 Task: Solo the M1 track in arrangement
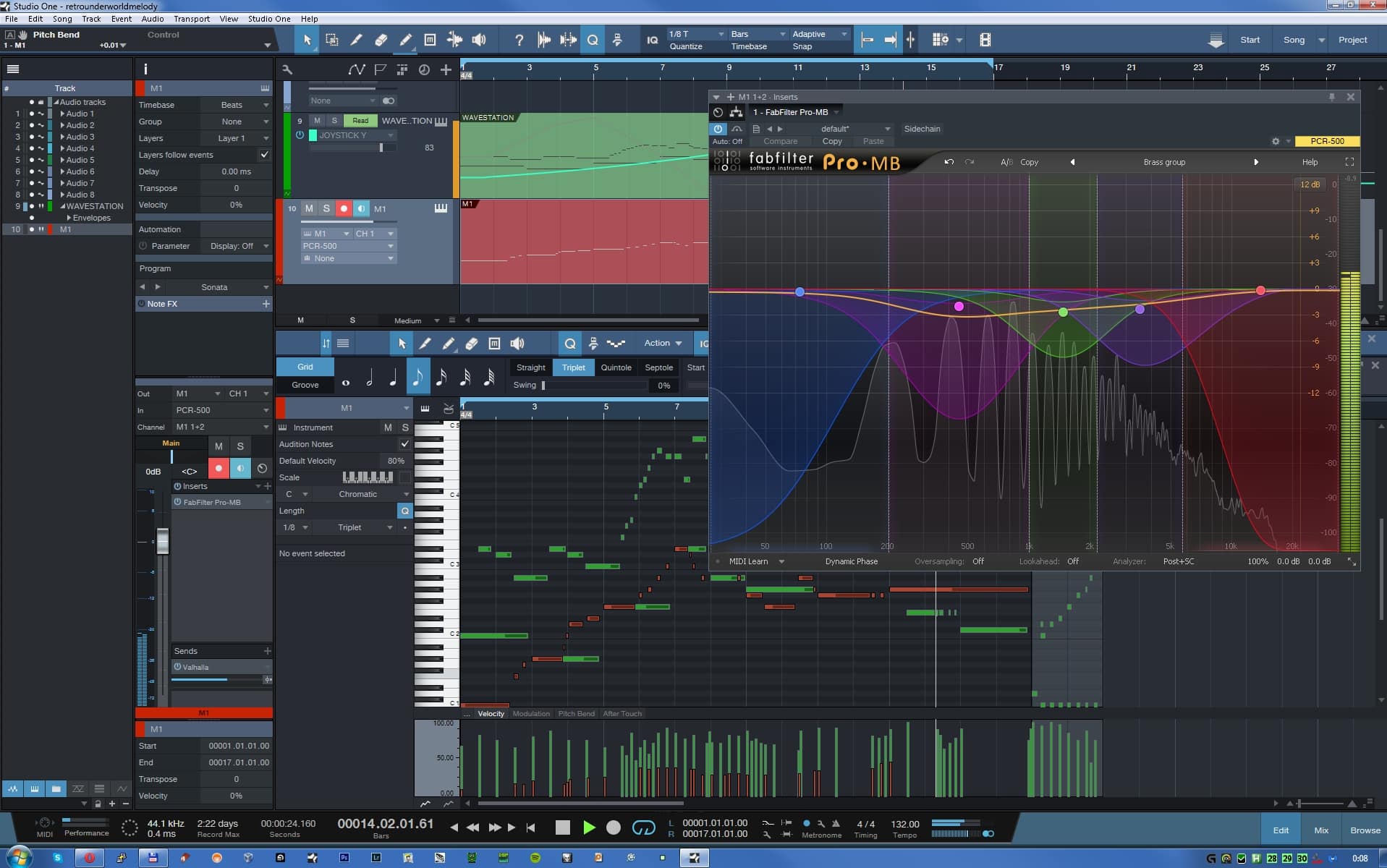(x=326, y=208)
